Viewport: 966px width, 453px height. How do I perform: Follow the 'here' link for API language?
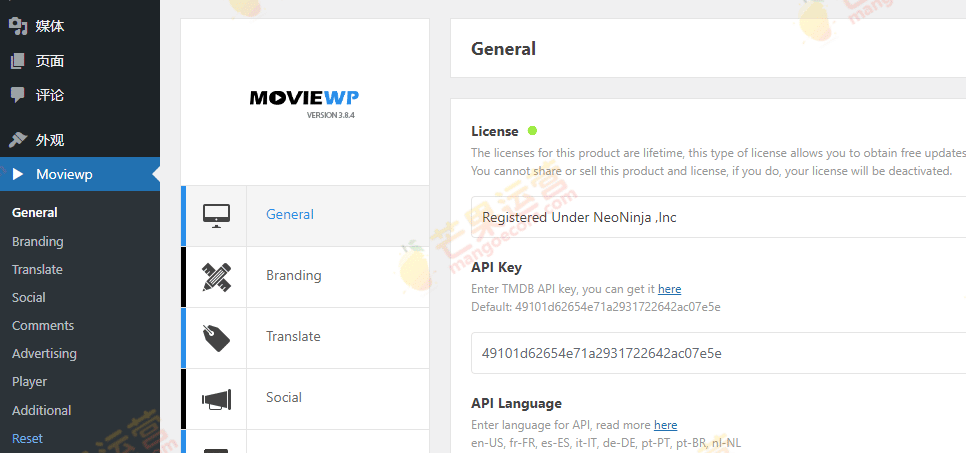click(665, 425)
